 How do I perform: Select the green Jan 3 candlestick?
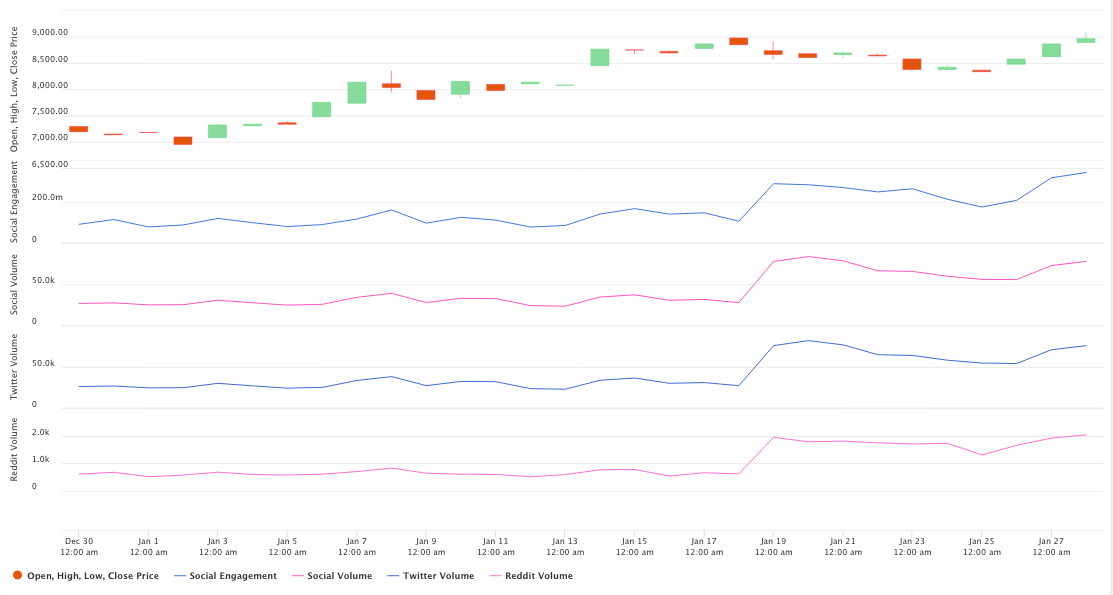pyautogui.click(x=217, y=131)
